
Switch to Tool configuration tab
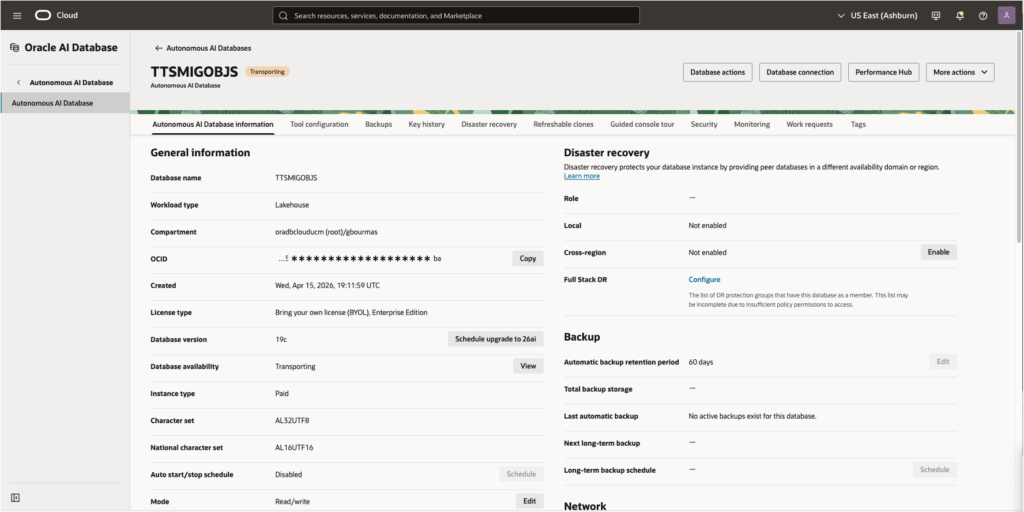pos(319,124)
